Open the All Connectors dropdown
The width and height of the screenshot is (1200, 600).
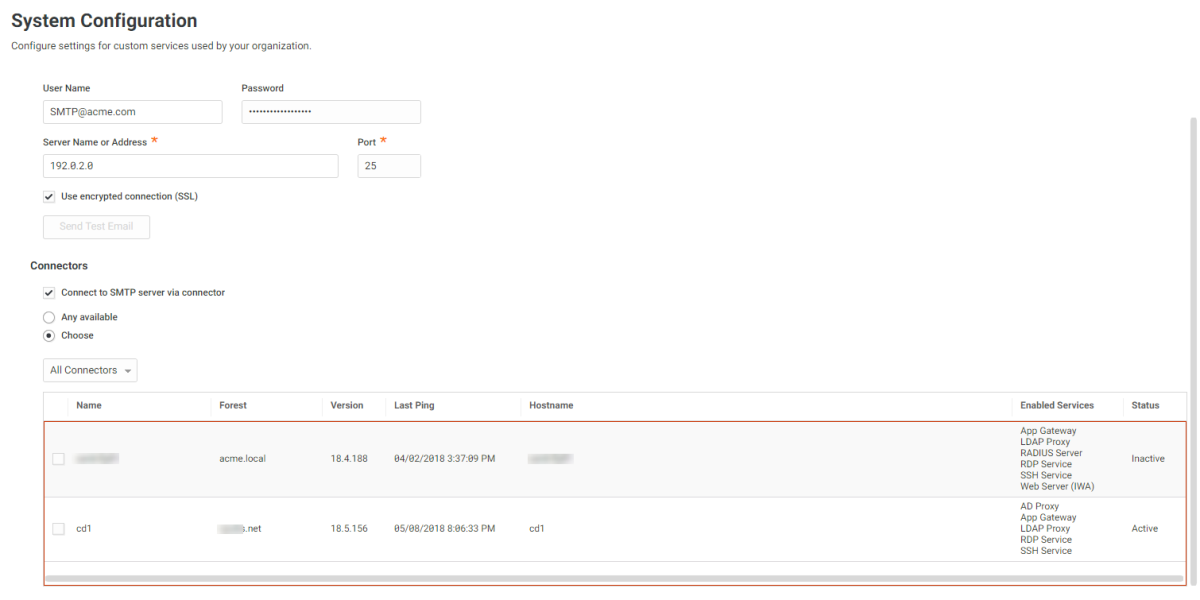pos(90,370)
